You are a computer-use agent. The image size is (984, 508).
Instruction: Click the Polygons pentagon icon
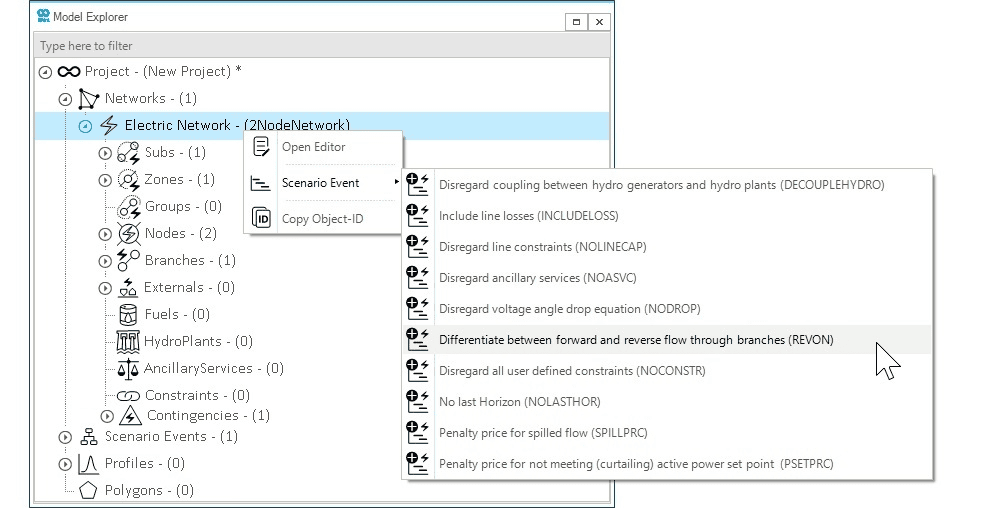point(88,491)
